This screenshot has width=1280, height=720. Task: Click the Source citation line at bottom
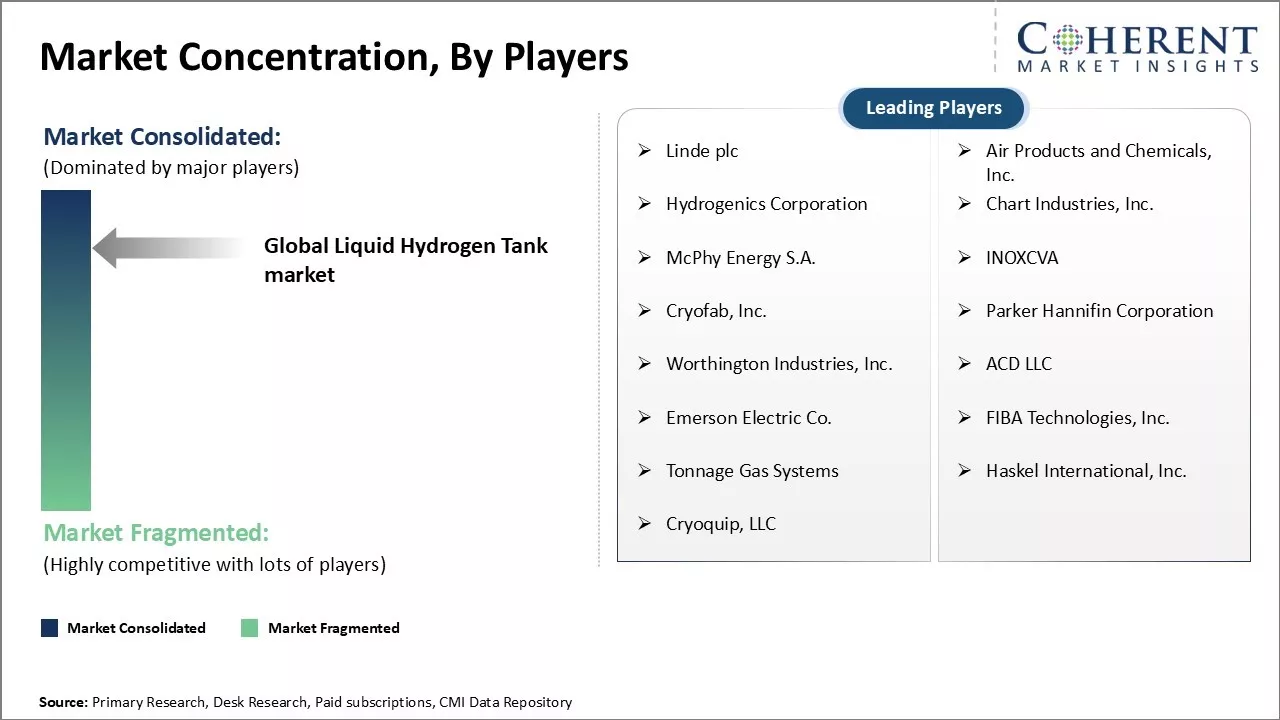tap(305, 702)
